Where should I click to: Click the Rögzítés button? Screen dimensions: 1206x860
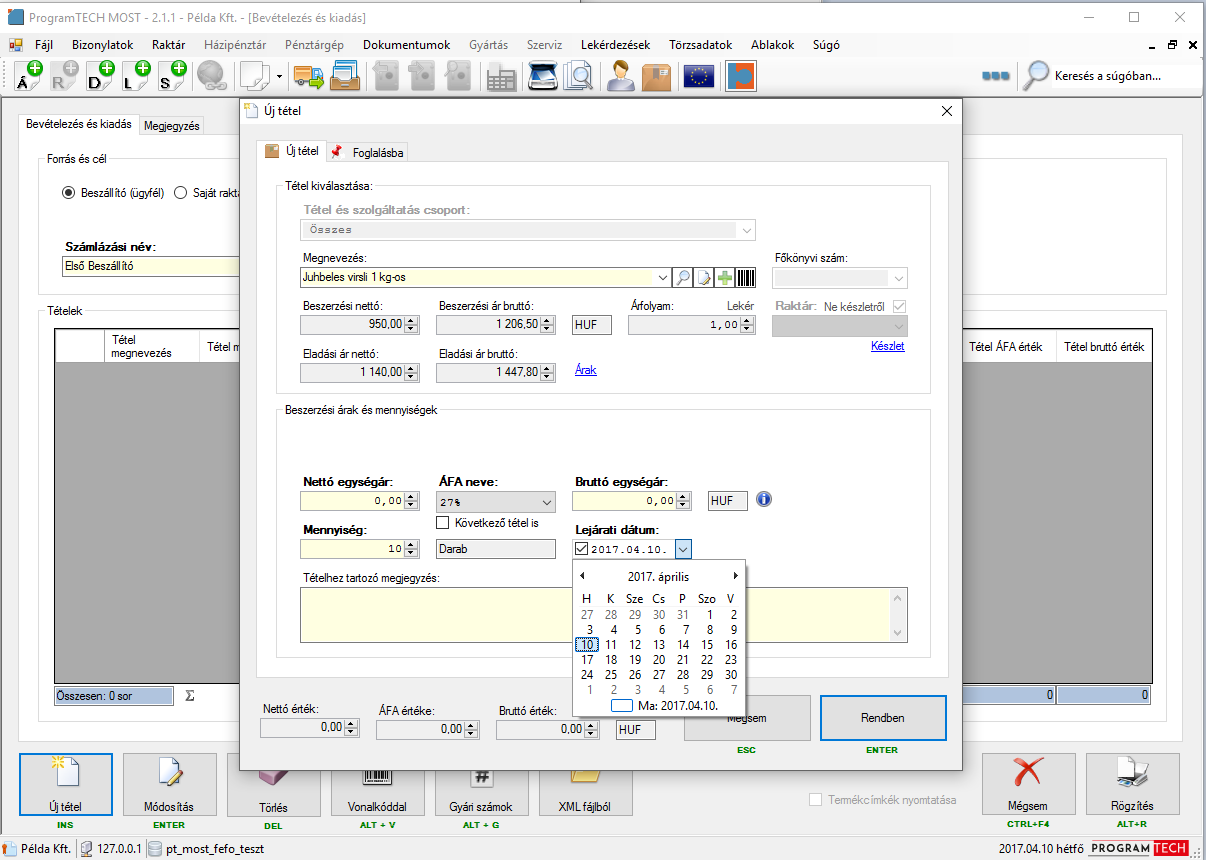click(1133, 784)
